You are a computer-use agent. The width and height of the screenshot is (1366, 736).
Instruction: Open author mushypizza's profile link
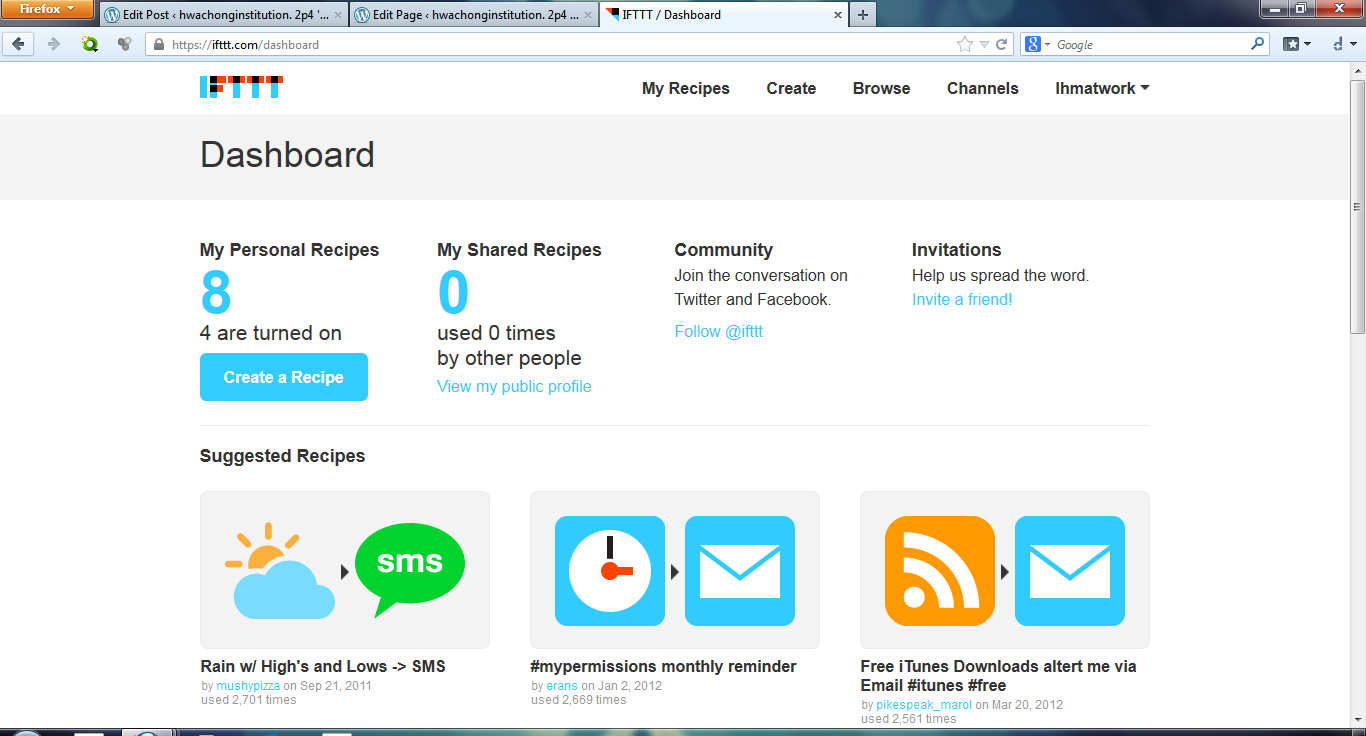pos(248,686)
